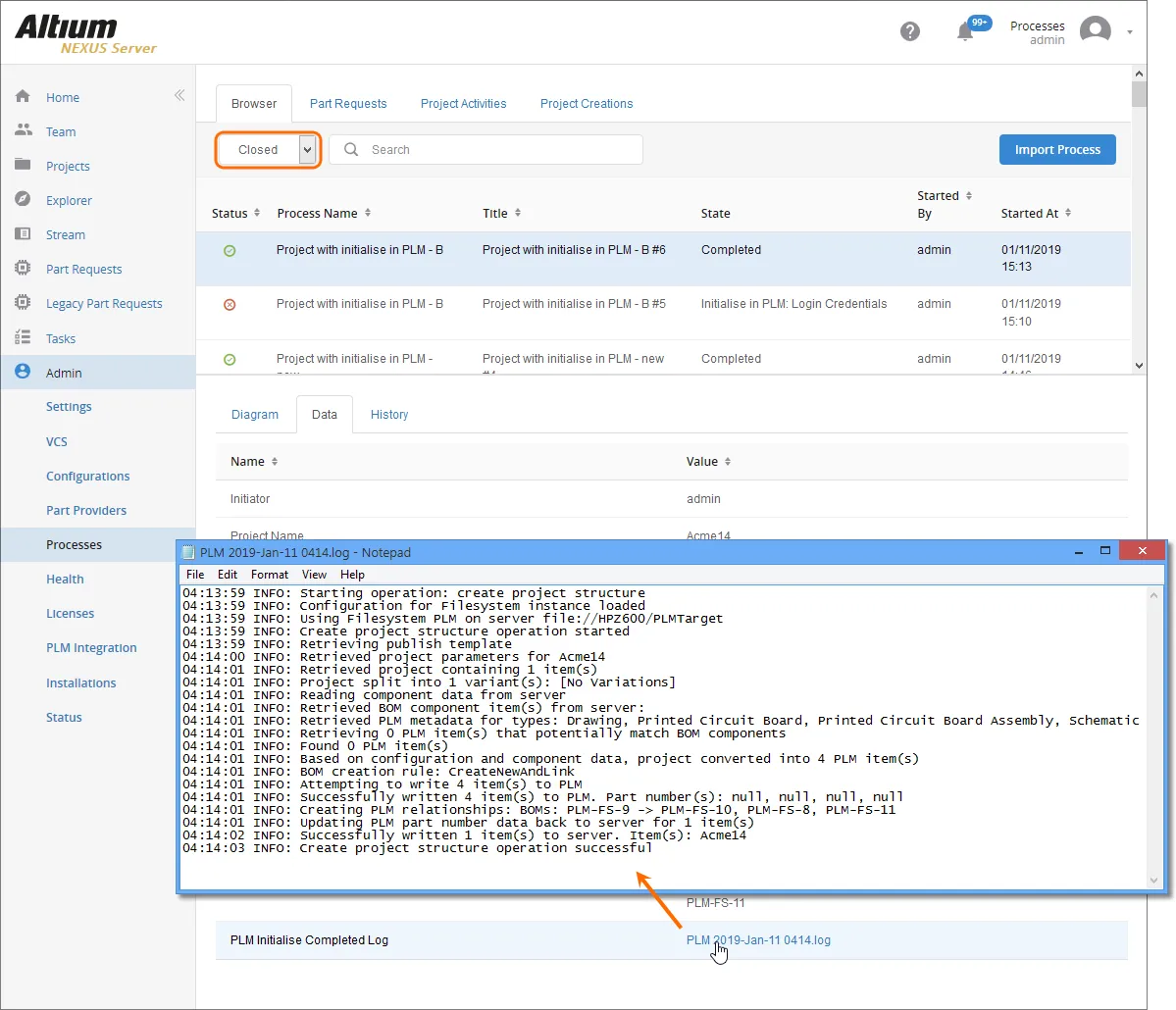Minimize the Notepad window
Screen dimensions: 1176x1010
(x=1079, y=552)
